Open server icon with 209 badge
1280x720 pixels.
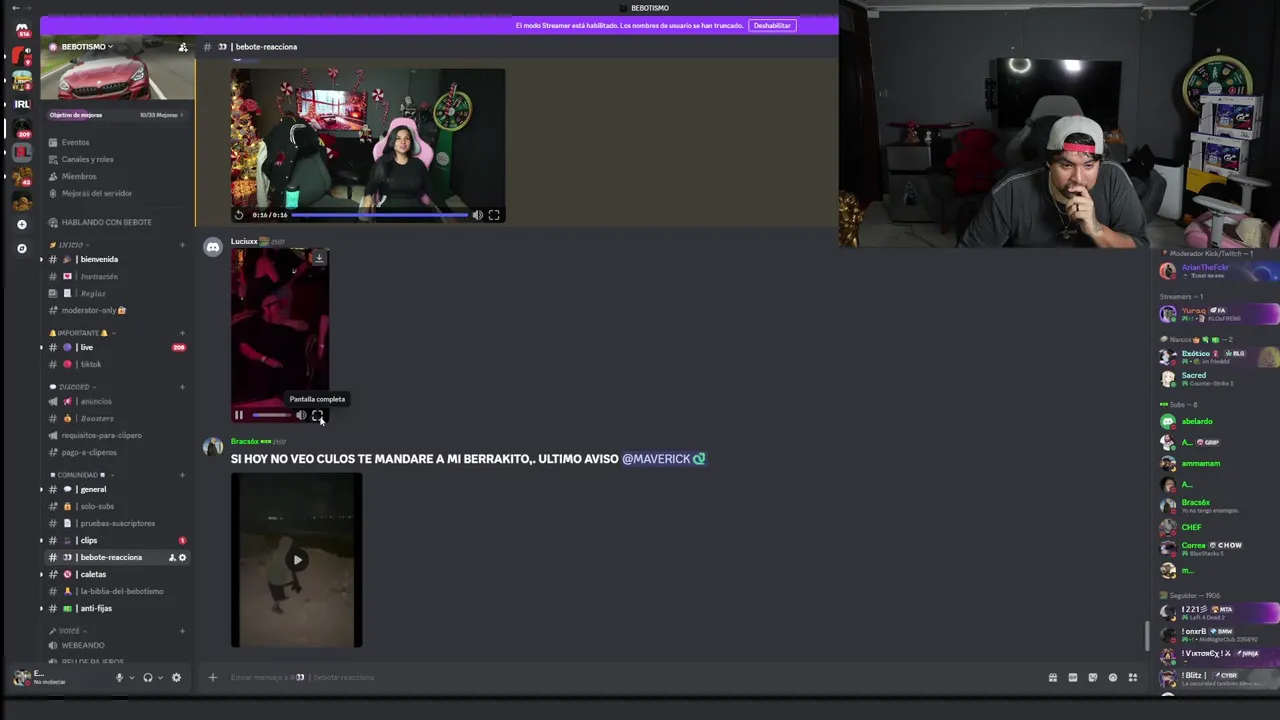[21, 128]
